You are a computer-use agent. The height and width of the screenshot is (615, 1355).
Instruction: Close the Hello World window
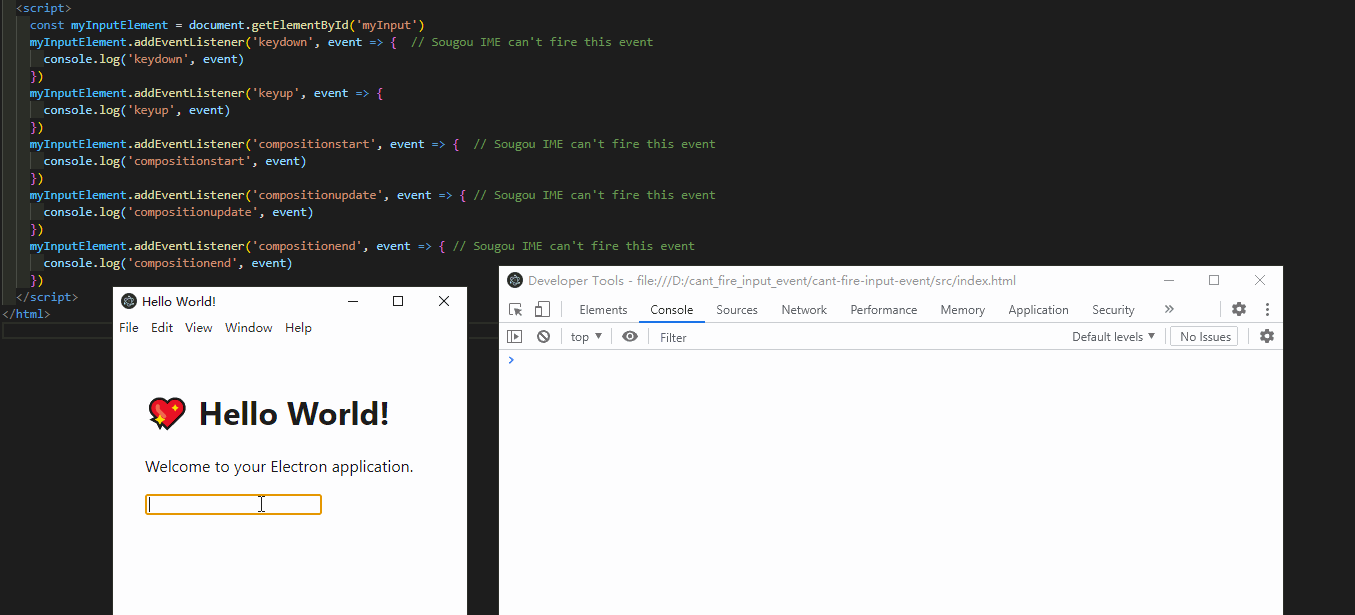point(444,301)
